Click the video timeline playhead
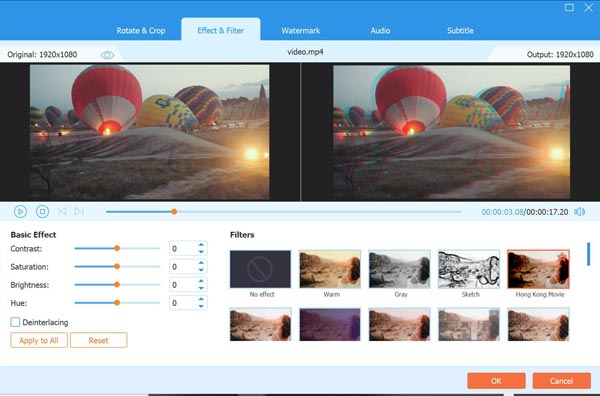 174,212
